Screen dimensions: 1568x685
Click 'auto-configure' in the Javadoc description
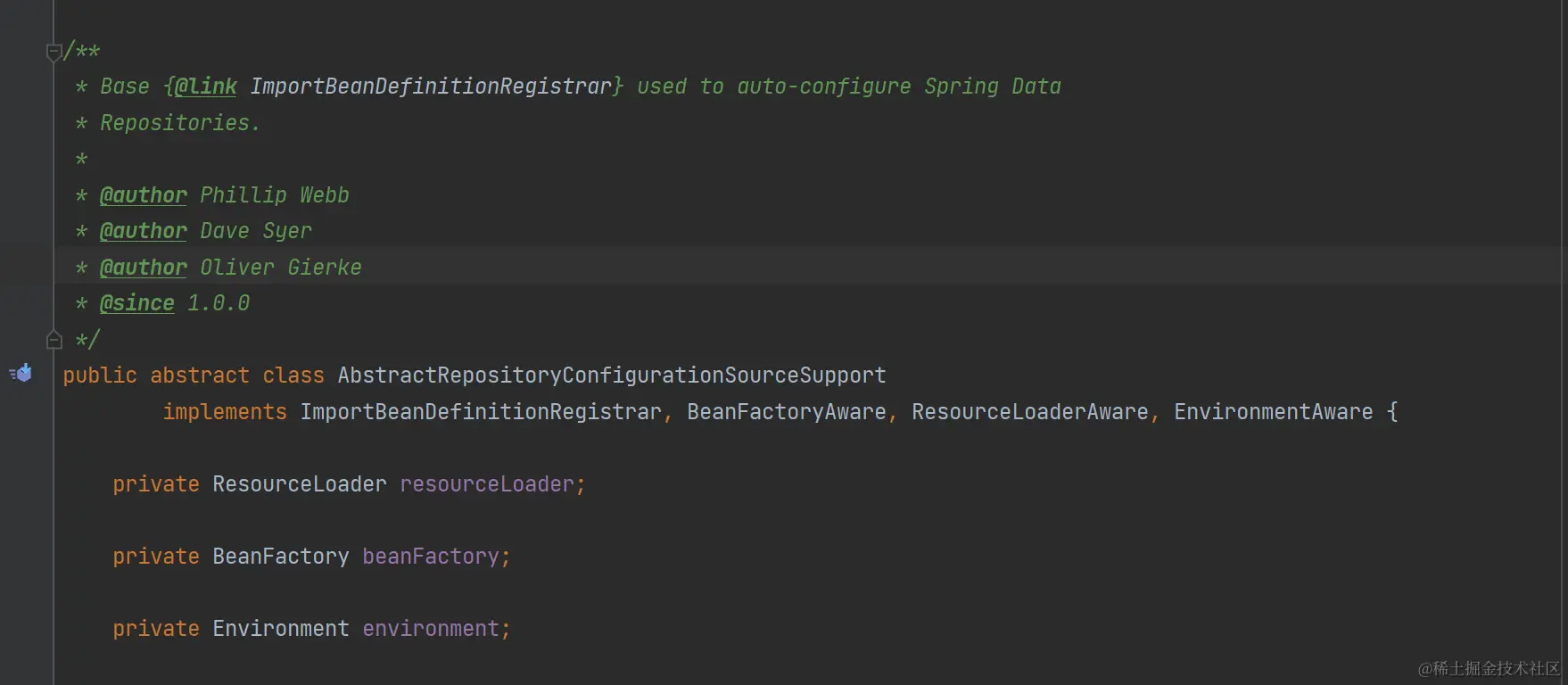[x=824, y=87]
